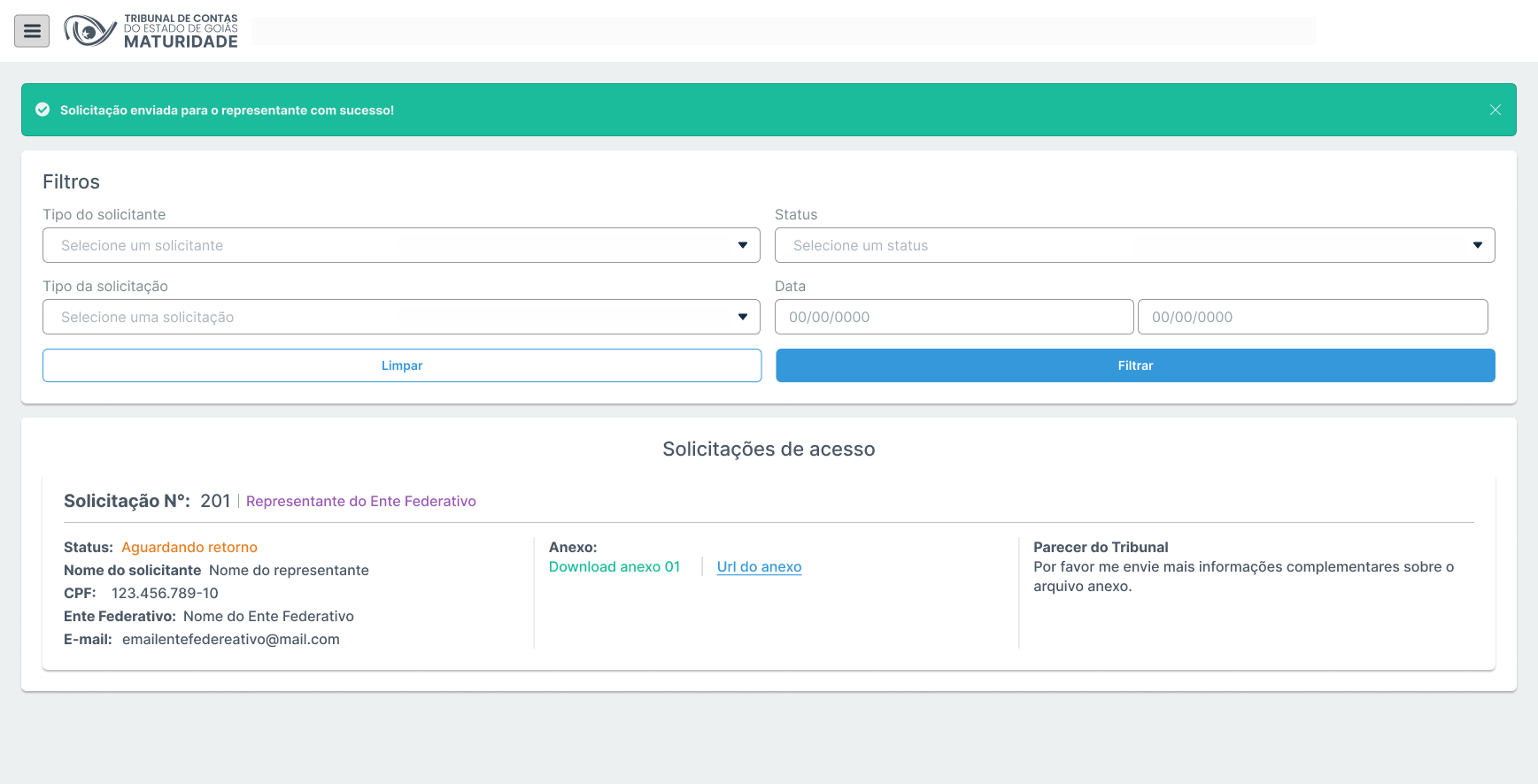1538x784 pixels.
Task: Expand the Tipo do solicitante dropdown
Action: point(401,245)
